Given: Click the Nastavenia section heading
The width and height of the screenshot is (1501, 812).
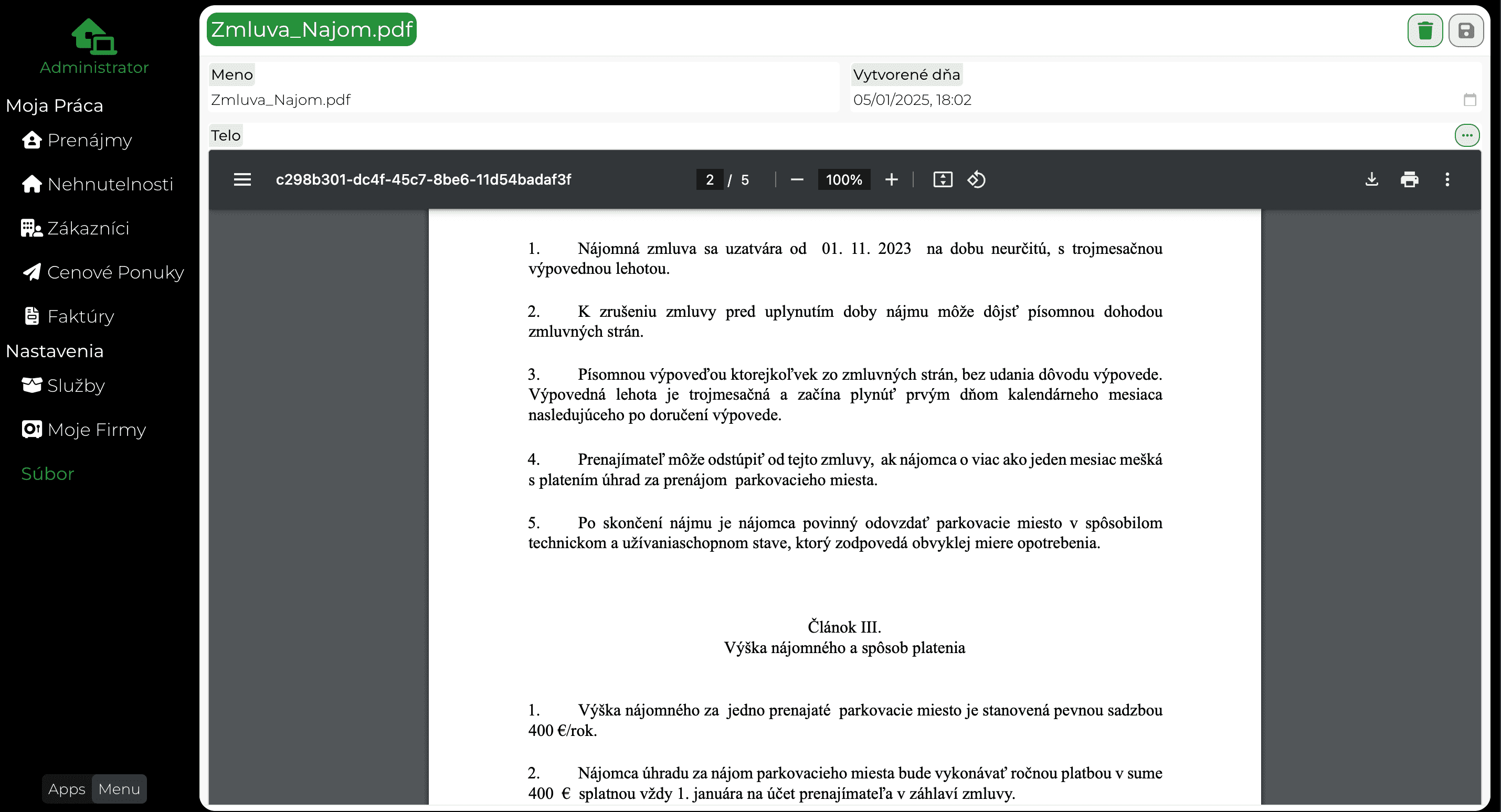Looking at the screenshot, I should click(55, 351).
